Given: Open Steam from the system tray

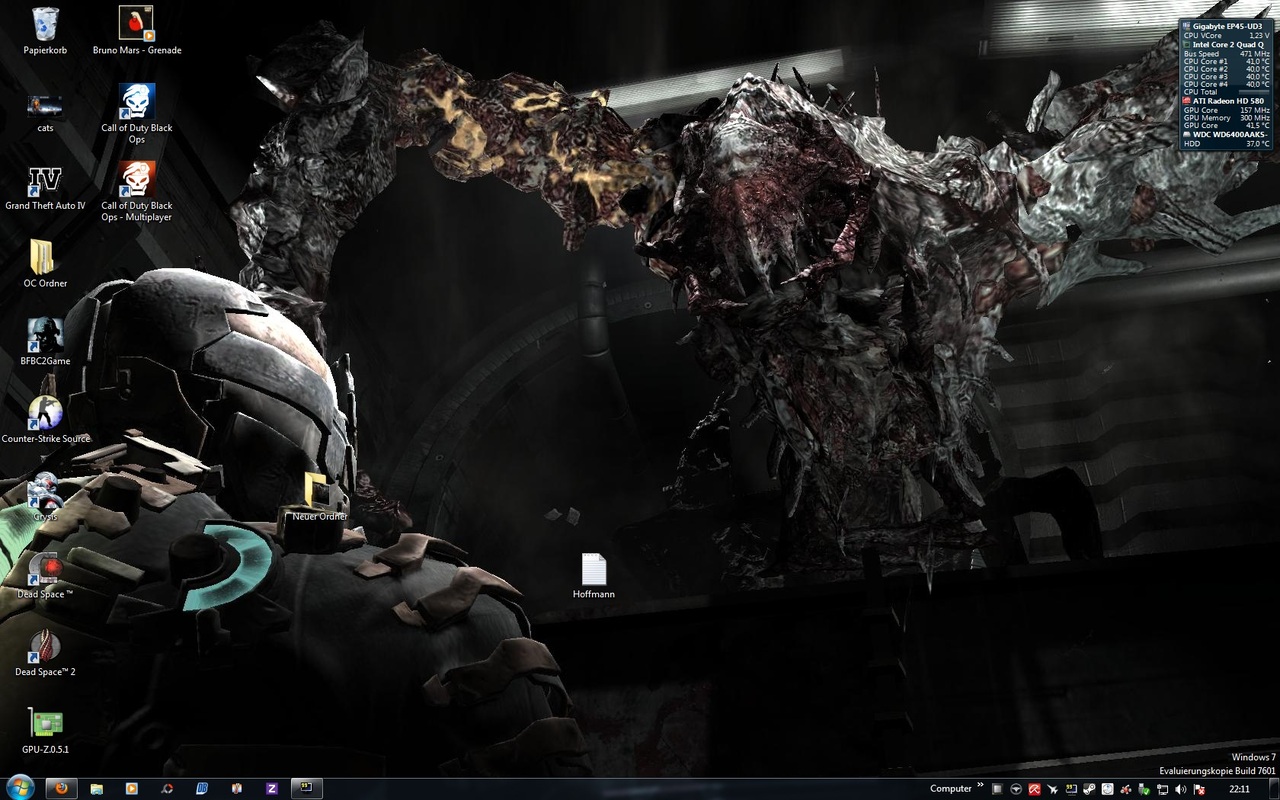Looking at the screenshot, I should (1089, 789).
